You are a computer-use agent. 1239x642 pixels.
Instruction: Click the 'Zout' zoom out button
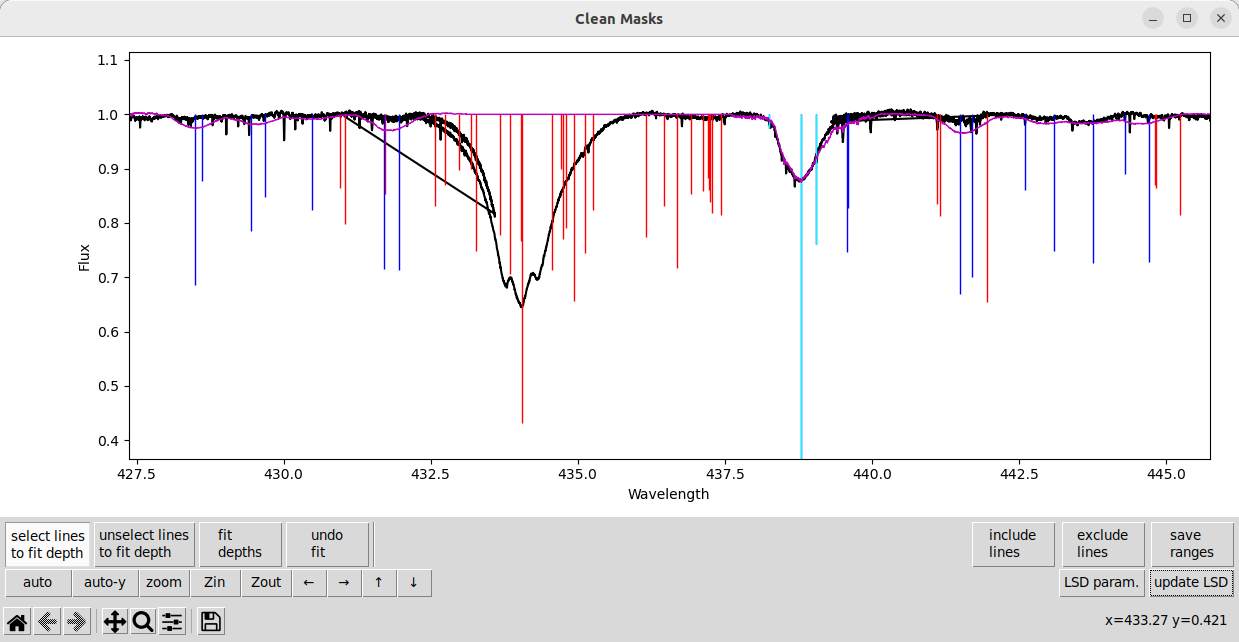266,582
